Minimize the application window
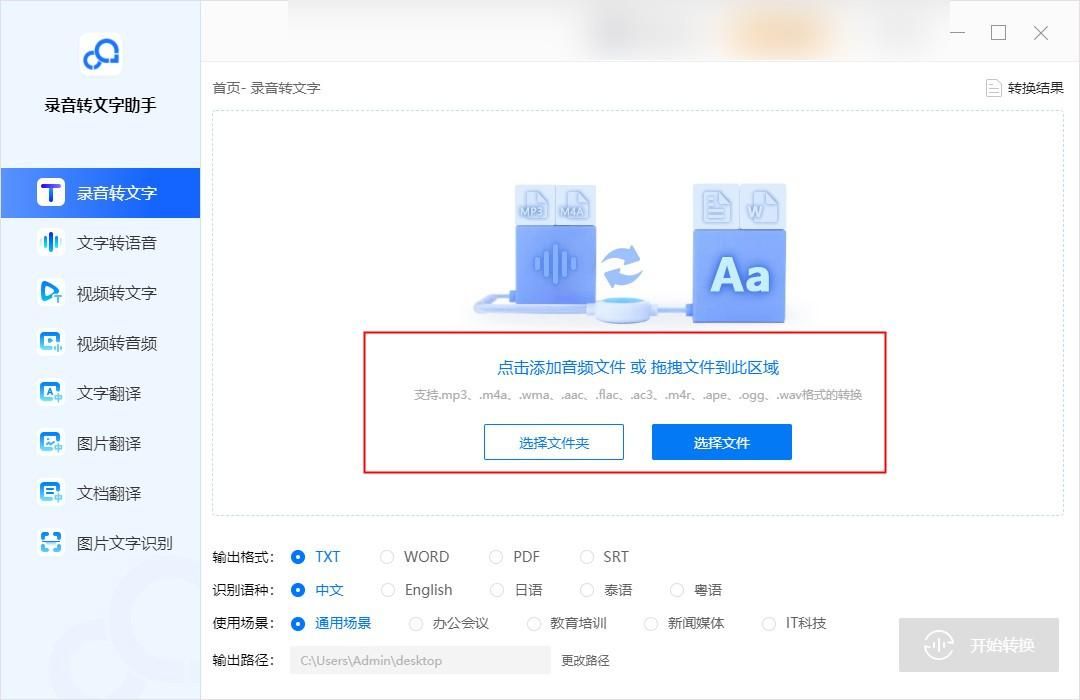 [x=957, y=32]
